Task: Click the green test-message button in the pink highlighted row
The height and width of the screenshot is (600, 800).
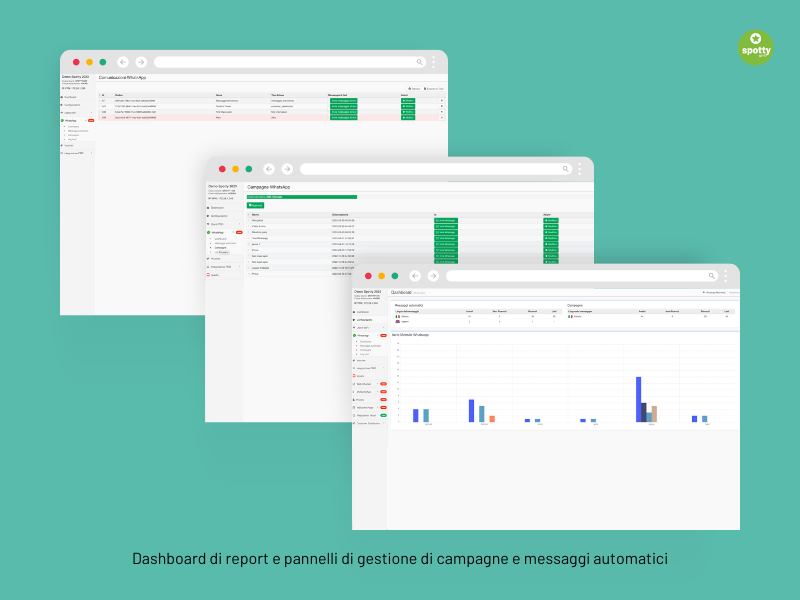Action: 344,118
